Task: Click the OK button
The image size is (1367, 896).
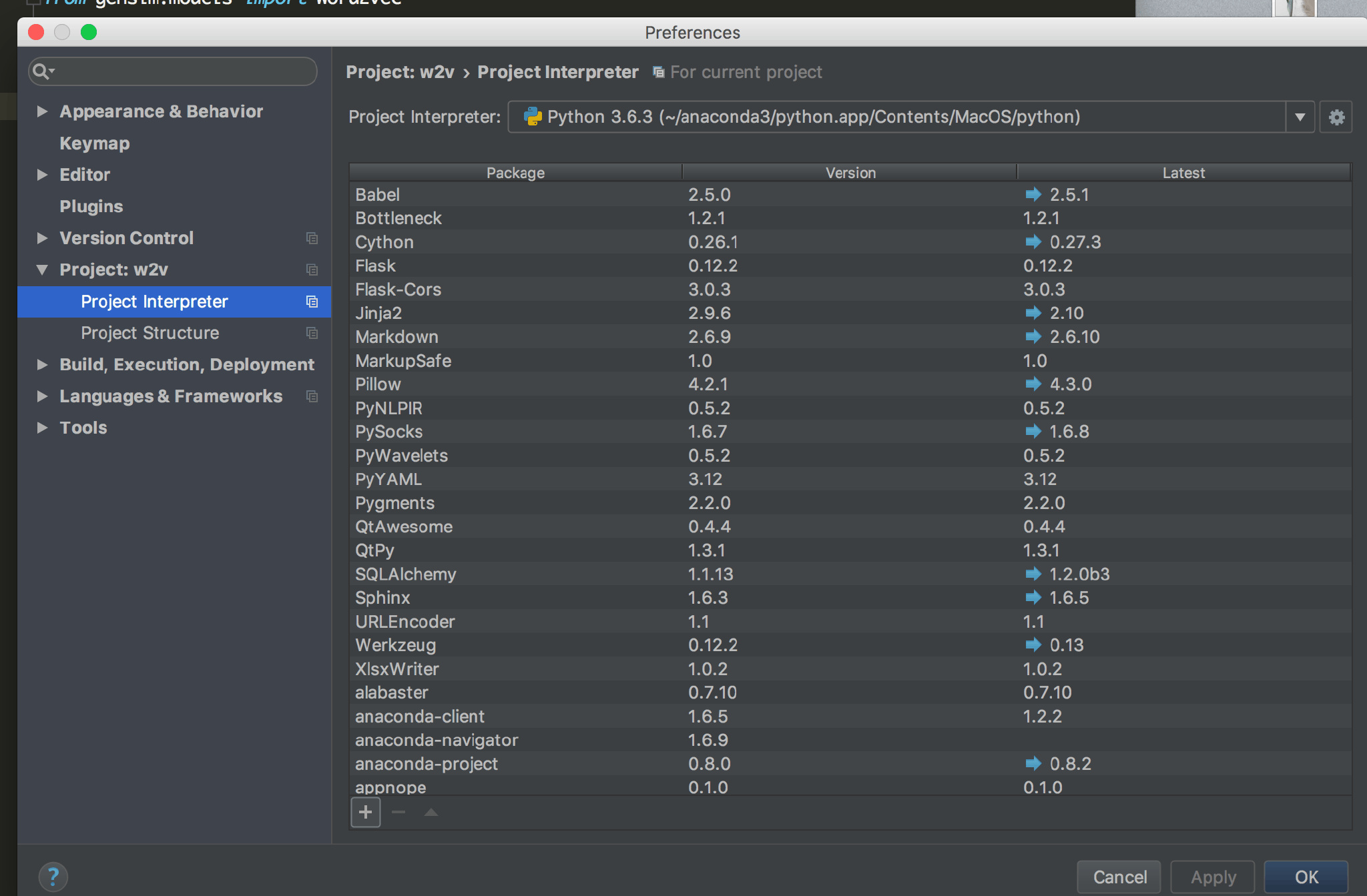Action: [x=1306, y=877]
